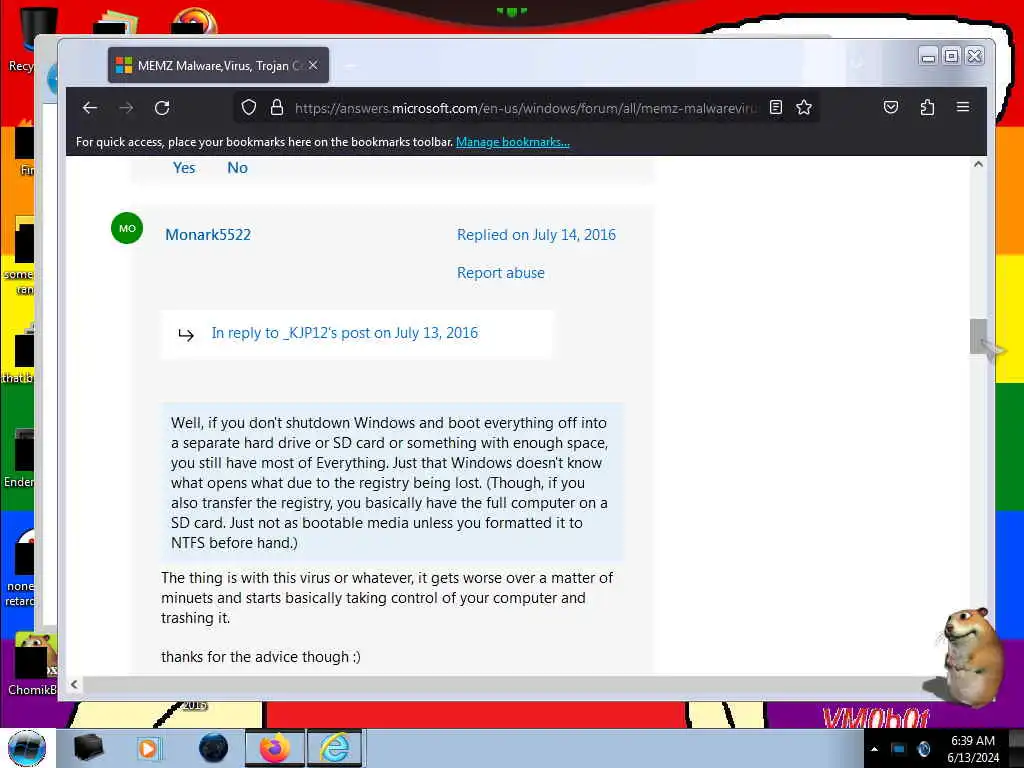Image resolution: width=1024 pixels, height=768 pixels.
Task: Click the vertical scrollbar up arrow
Action: point(978,165)
